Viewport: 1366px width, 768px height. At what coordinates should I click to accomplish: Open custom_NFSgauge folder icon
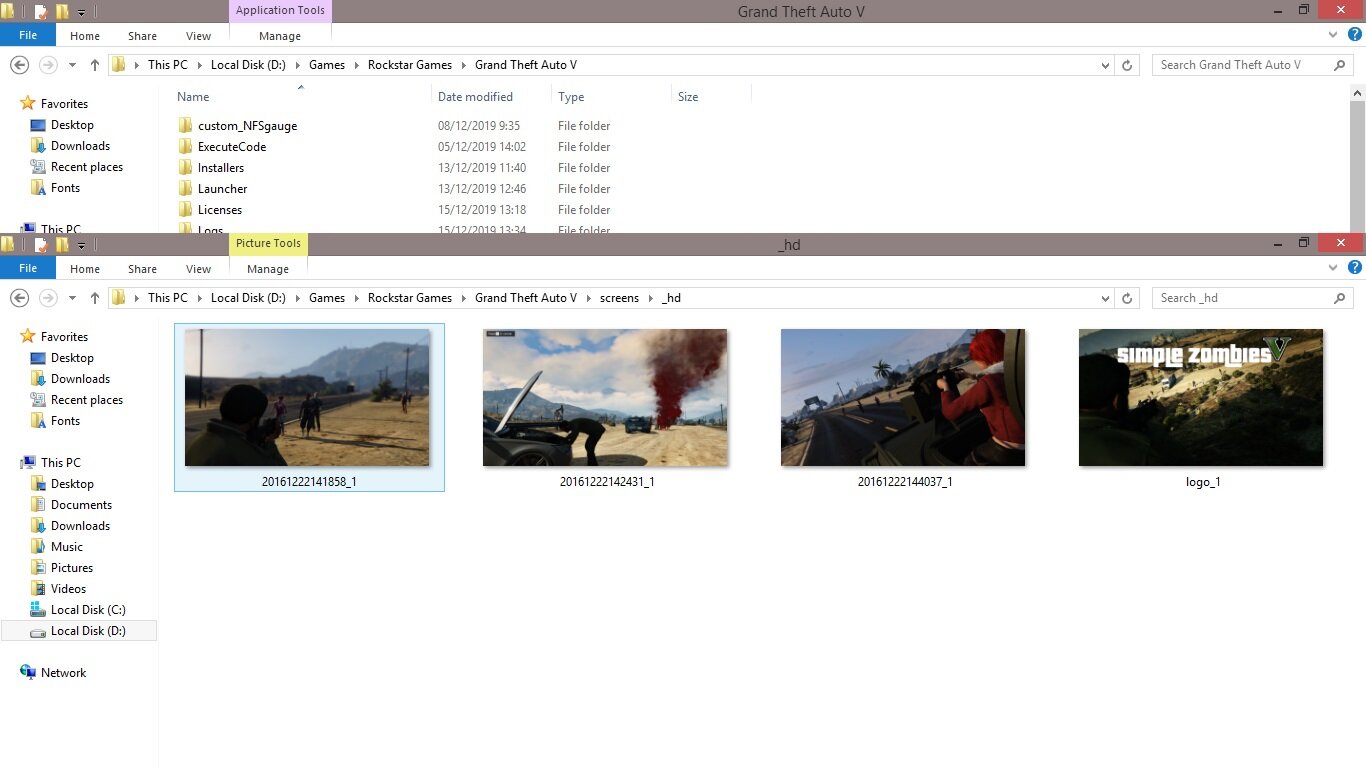pos(185,126)
